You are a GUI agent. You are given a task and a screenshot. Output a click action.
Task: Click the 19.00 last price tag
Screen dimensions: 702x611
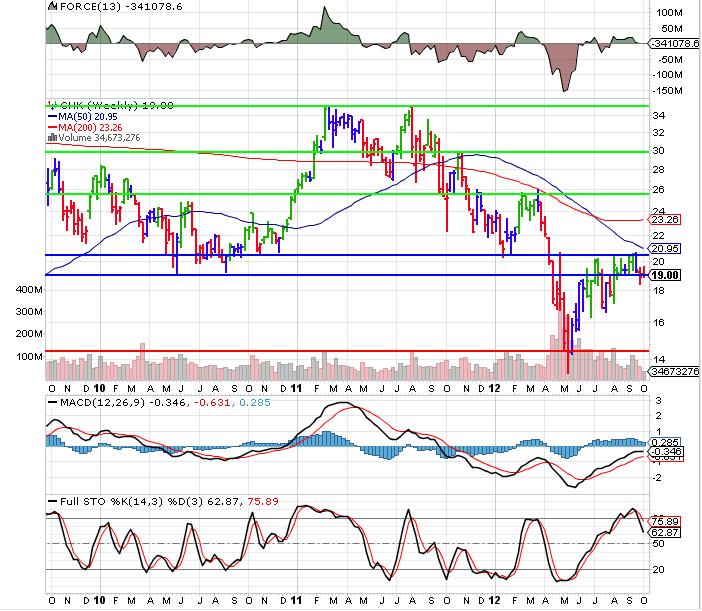click(664, 275)
